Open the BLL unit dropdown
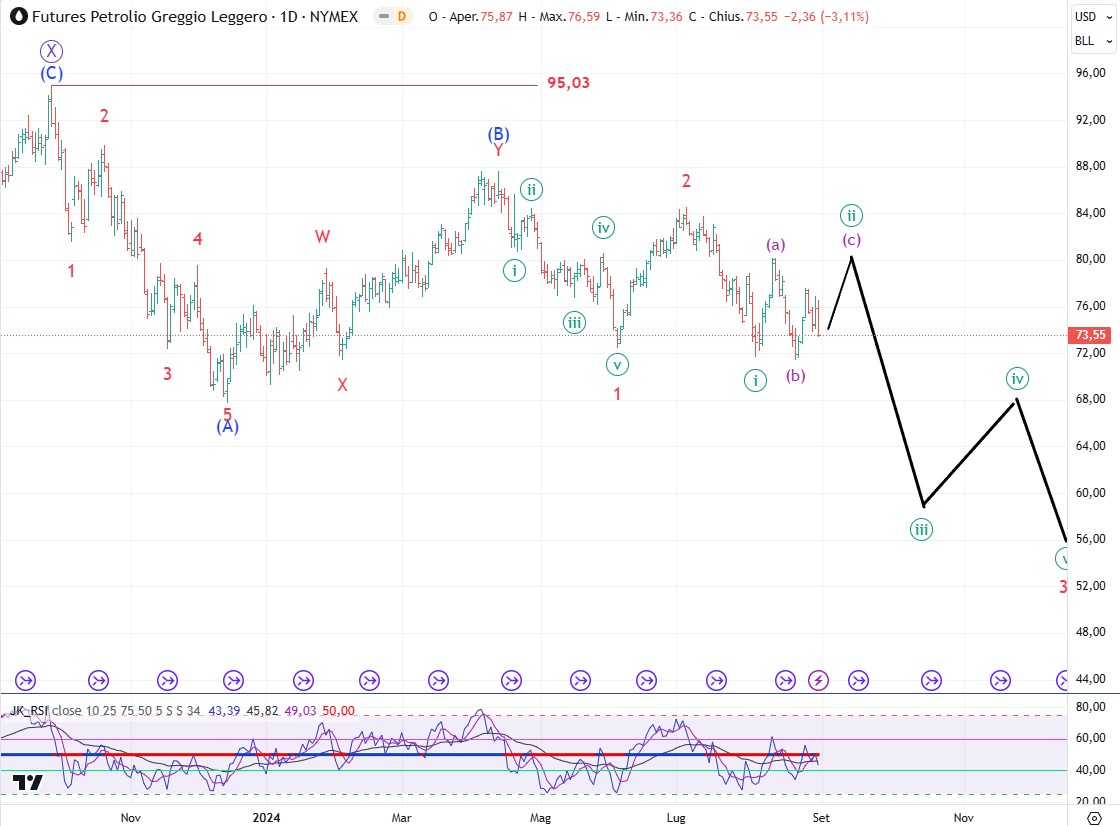 [1094, 41]
